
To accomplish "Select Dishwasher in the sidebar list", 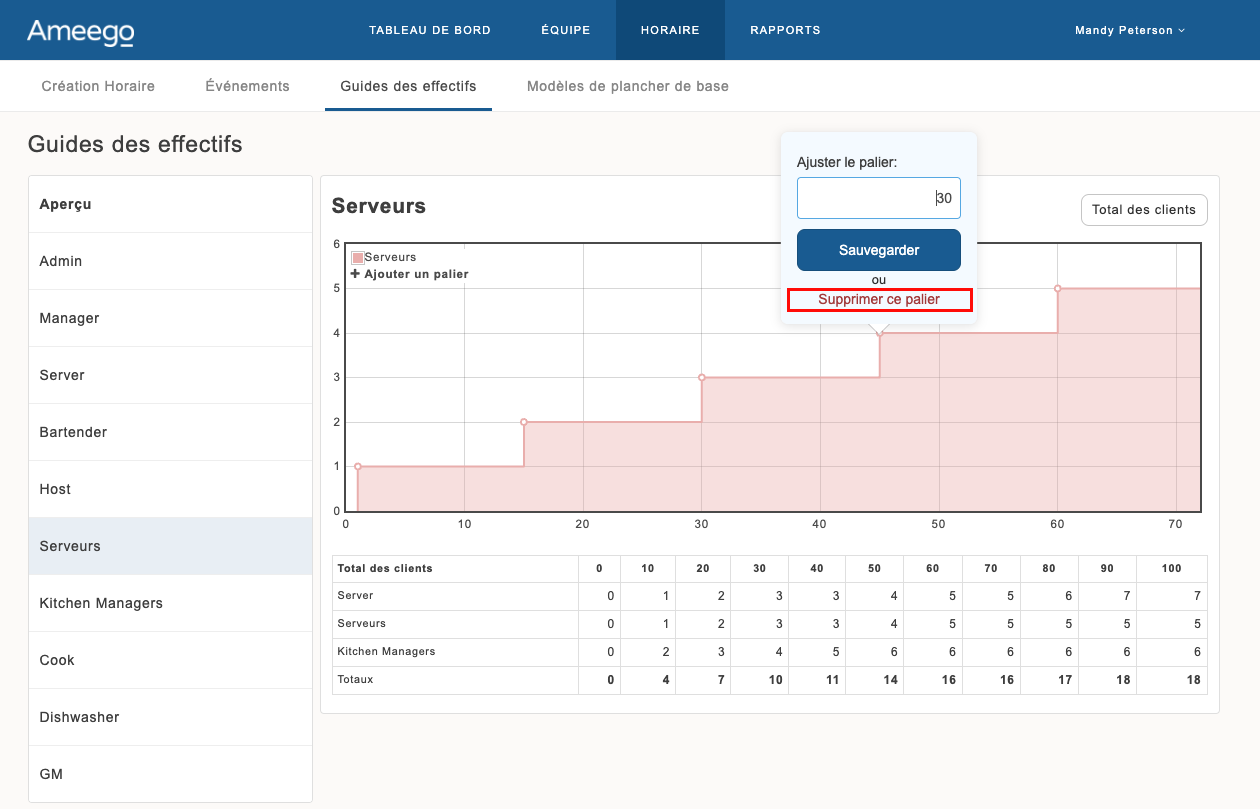I will point(79,717).
